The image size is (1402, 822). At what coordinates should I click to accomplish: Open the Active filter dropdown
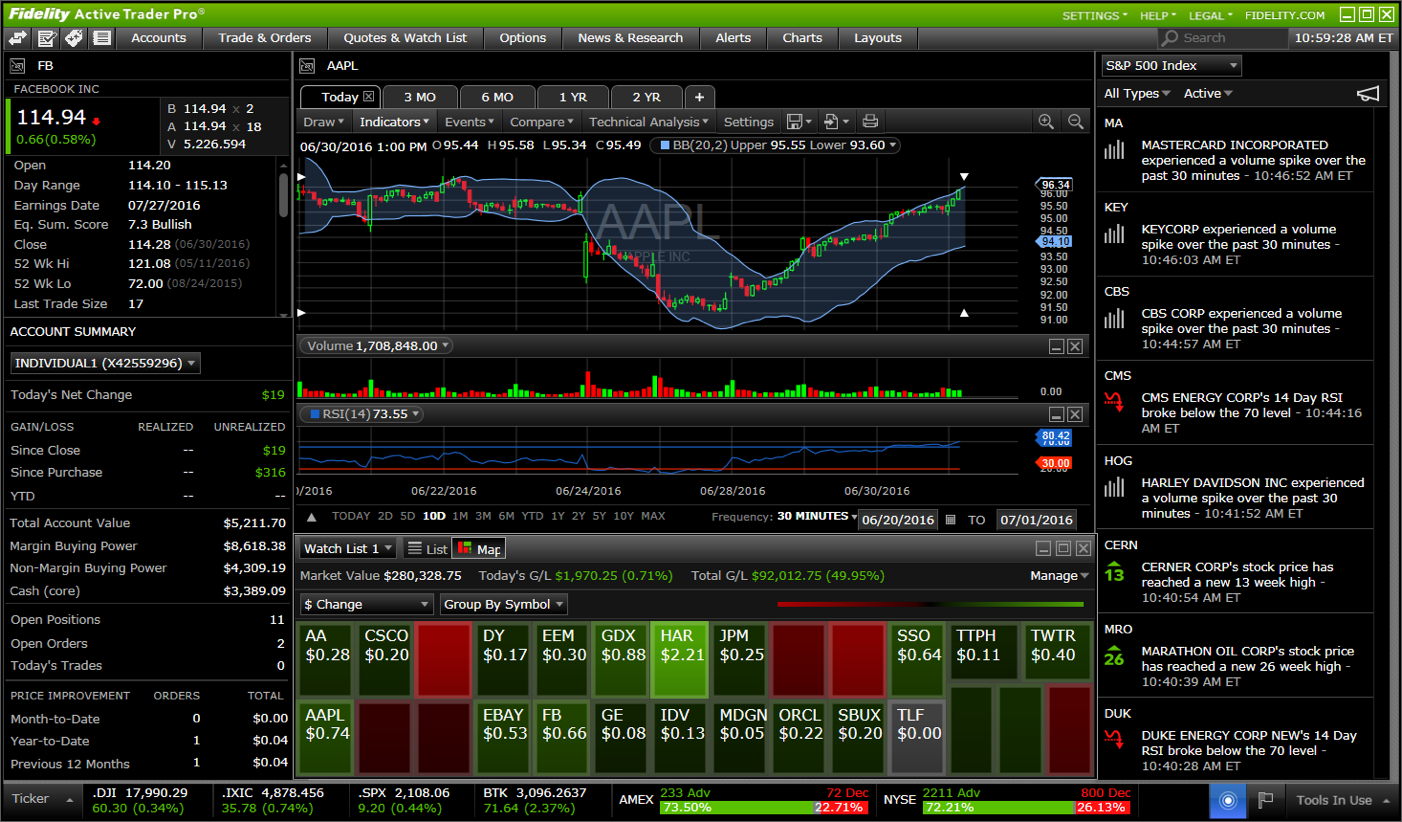pos(1208,93)
